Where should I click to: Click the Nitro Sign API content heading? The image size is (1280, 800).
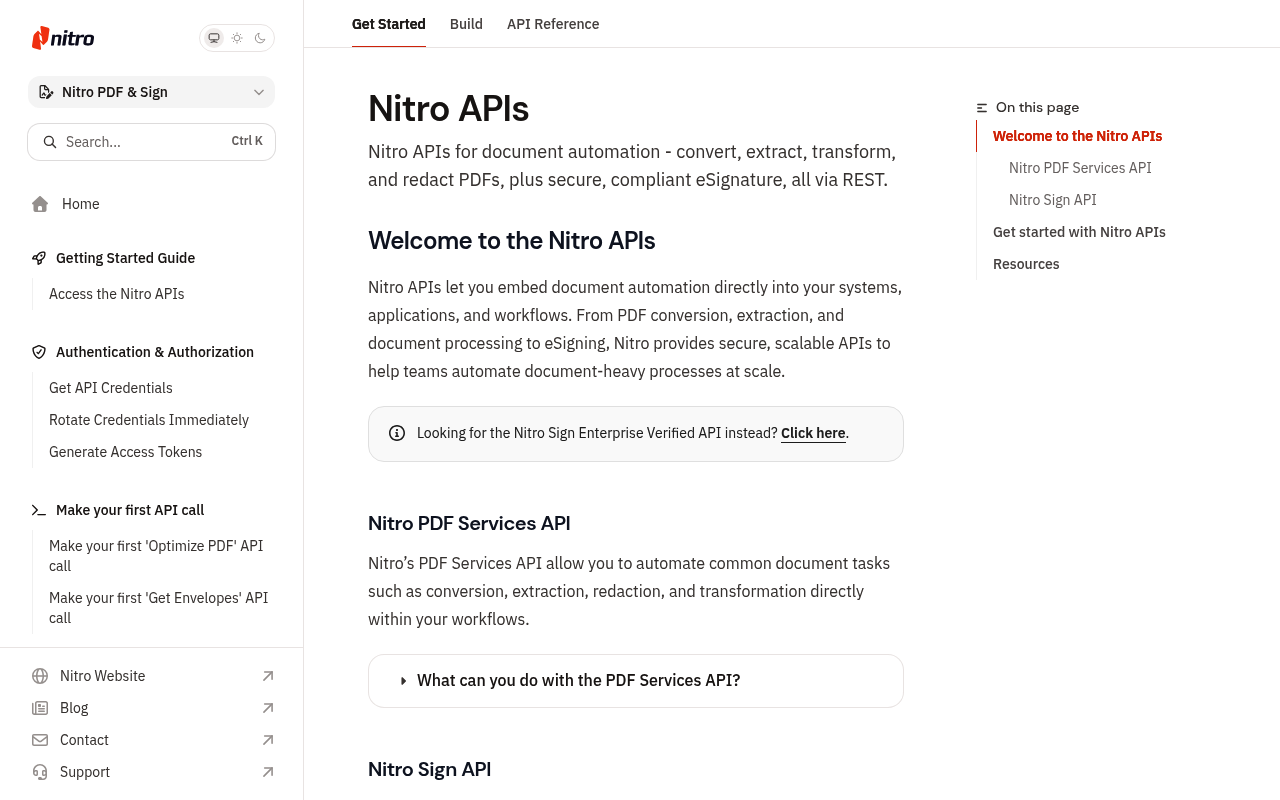pos(430,769)
